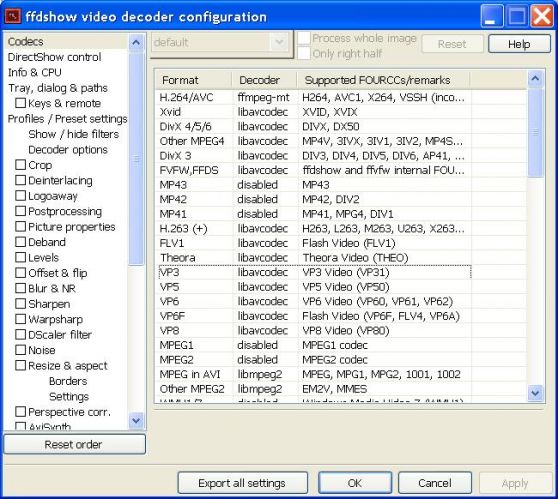Image resolution: width=558 pixels, height=499 pixels.
Task: Change the decoder for MP43 row
Action: pos(258,185)
